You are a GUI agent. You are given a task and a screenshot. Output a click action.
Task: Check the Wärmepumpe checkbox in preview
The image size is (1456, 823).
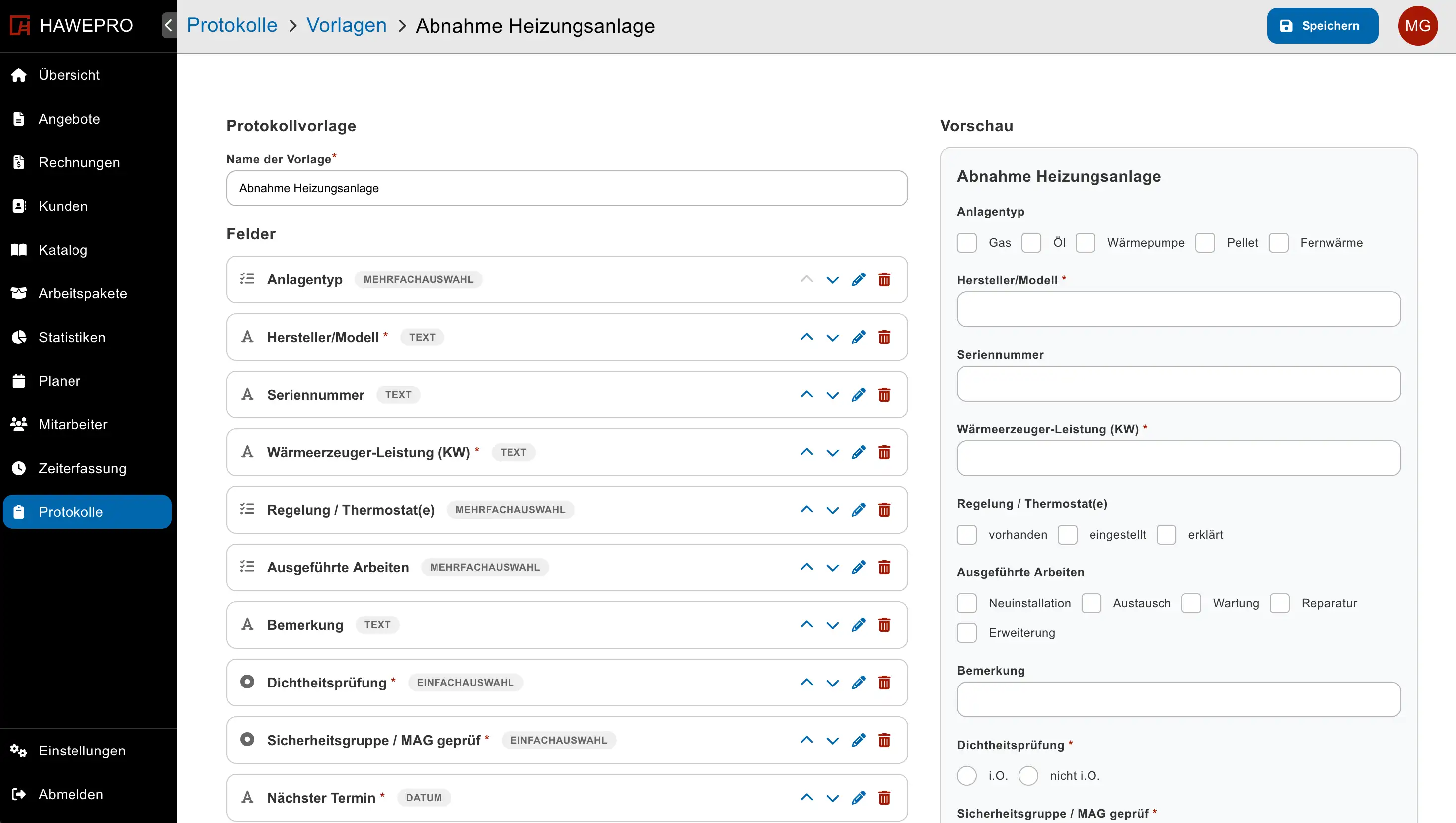tap(1085, 243)
